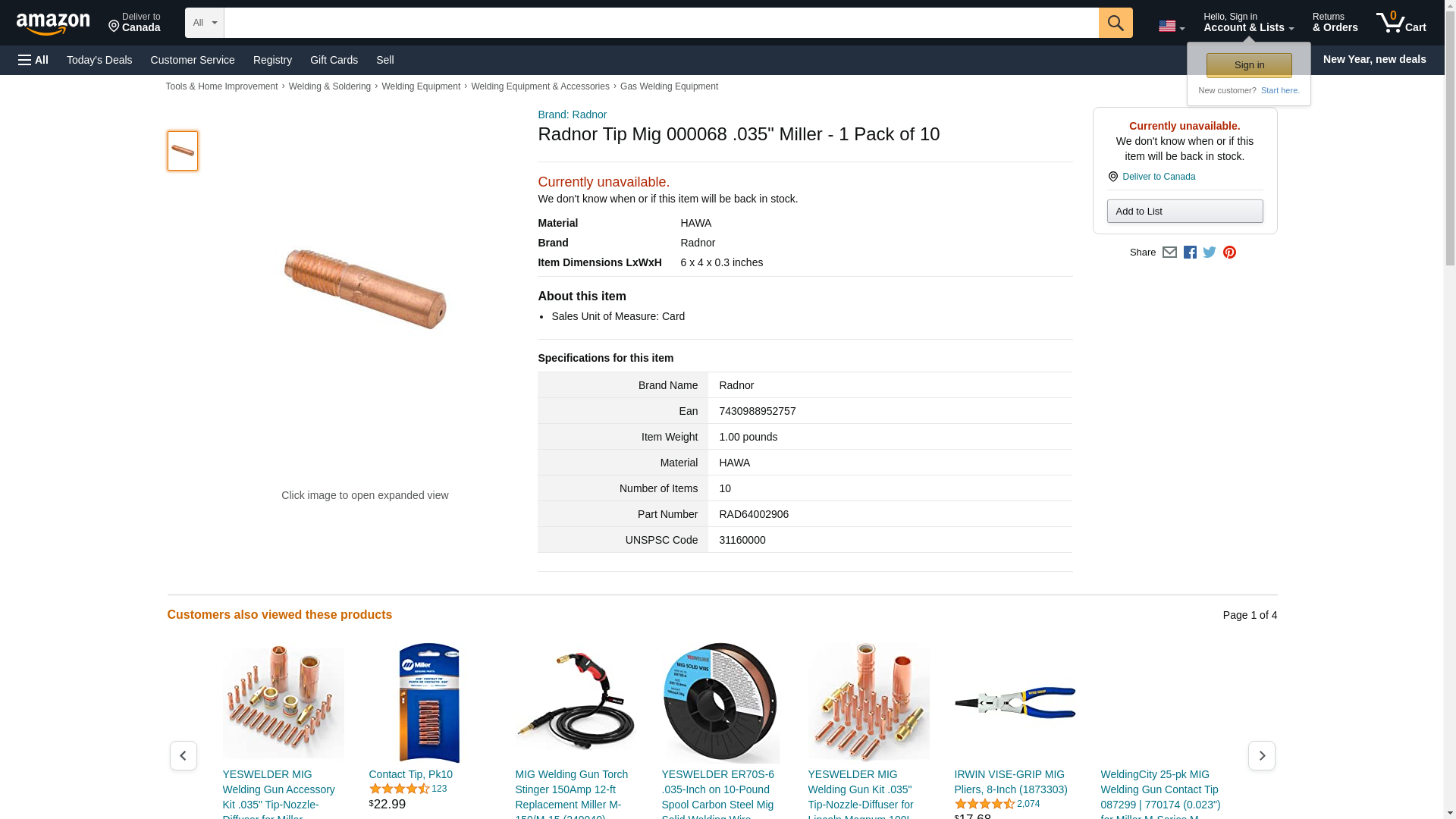The image size is (1456, 819).
Task: Click the Amazon logo
Action: (x=53, y=24)
